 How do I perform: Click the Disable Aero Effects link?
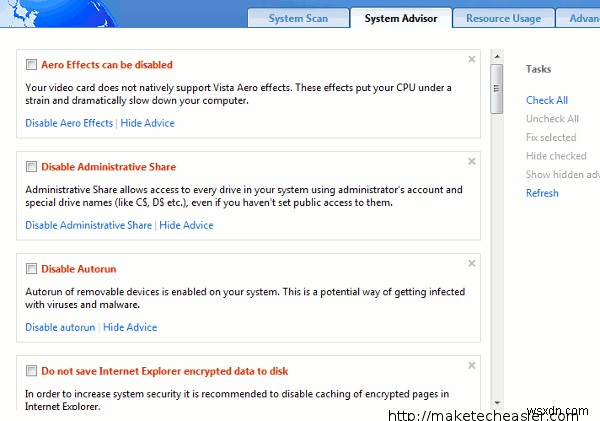[69, 123]
